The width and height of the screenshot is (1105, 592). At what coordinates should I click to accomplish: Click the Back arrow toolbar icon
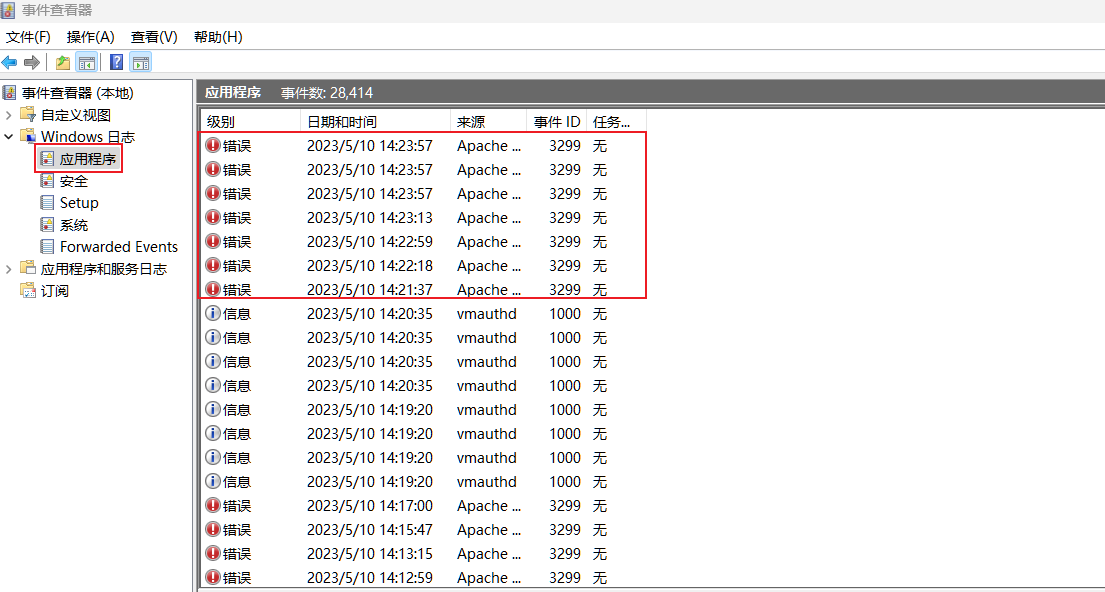coord(9,63)
